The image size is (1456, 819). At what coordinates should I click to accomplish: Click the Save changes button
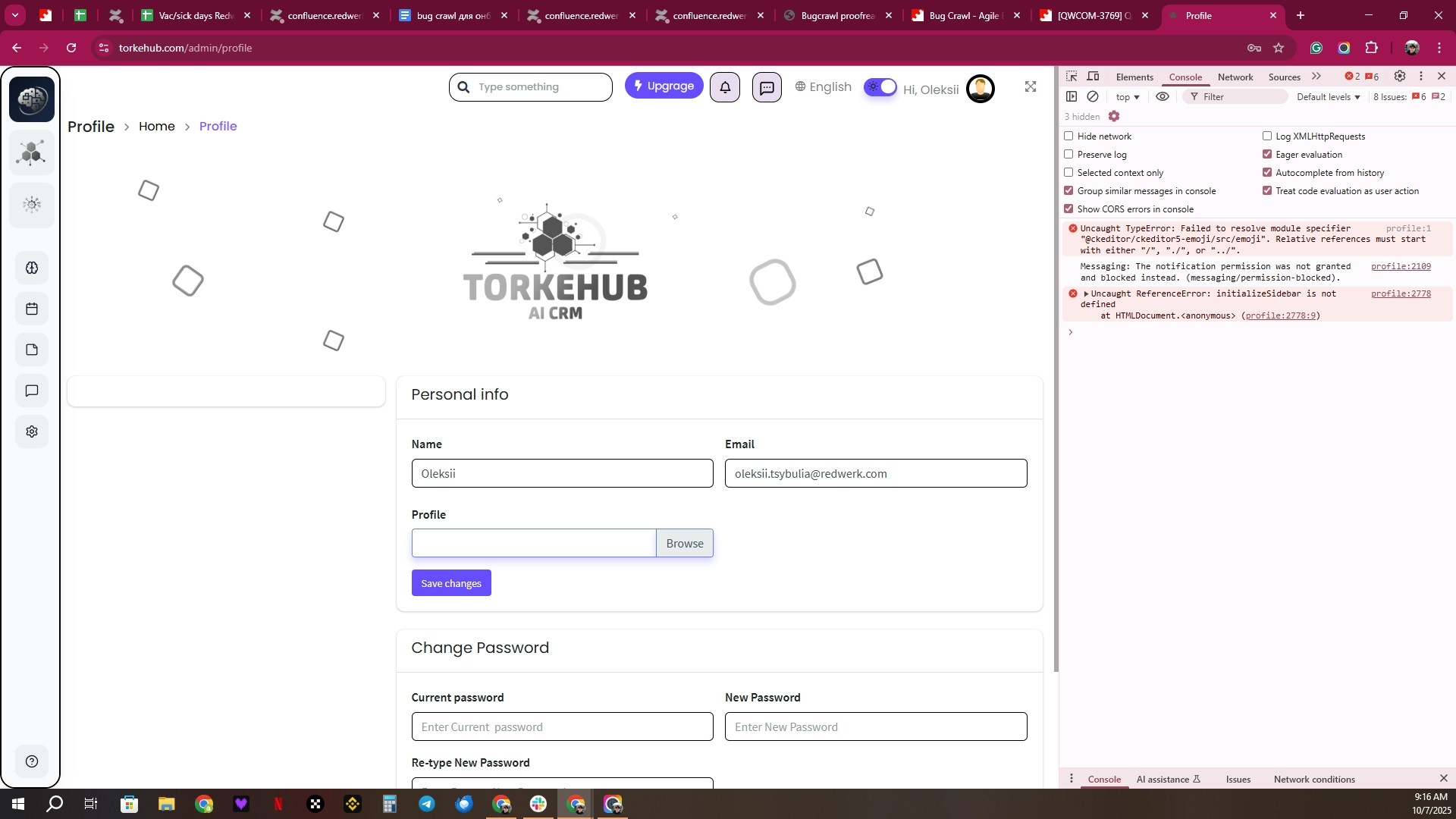[451, 583]
